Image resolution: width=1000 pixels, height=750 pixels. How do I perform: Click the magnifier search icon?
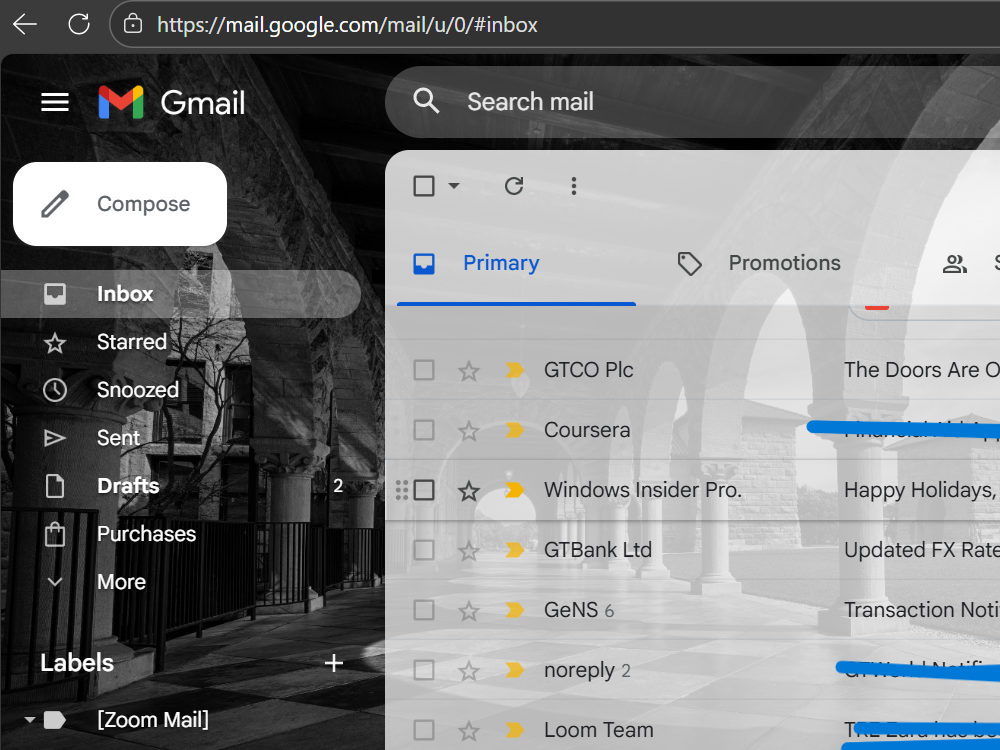[x=426, y=101]
